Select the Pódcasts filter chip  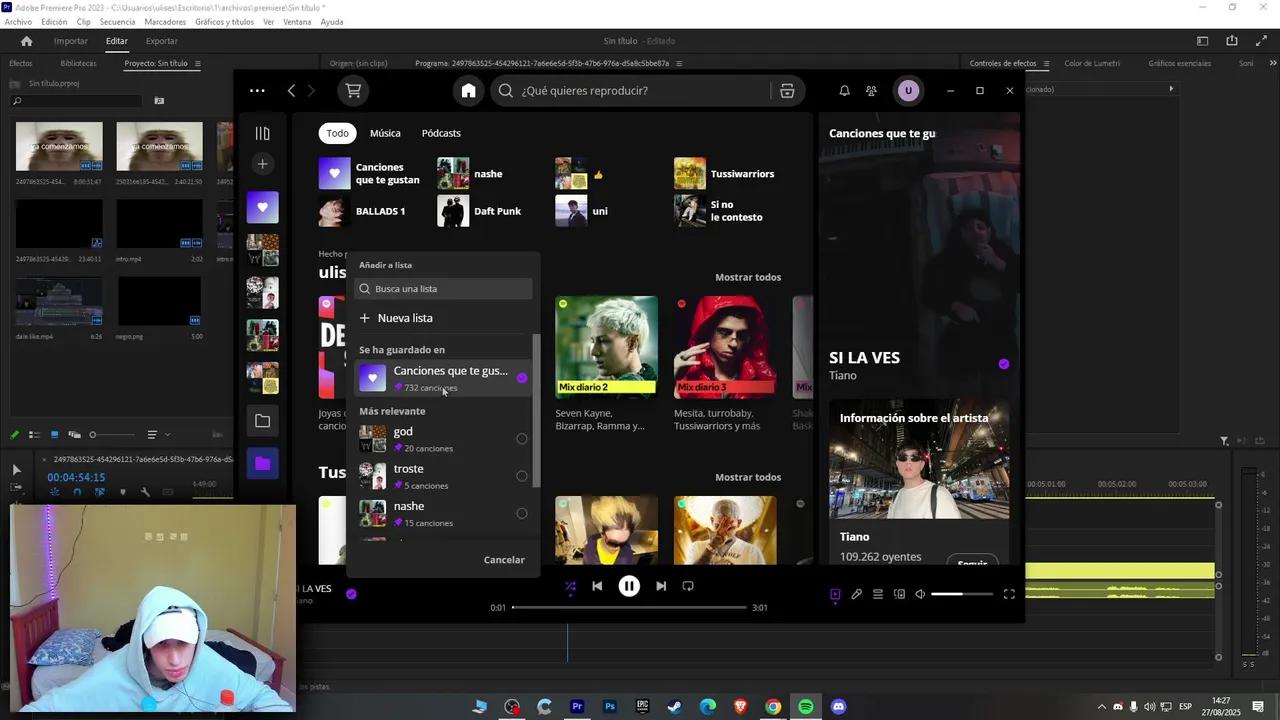click(x=441, y=133)
